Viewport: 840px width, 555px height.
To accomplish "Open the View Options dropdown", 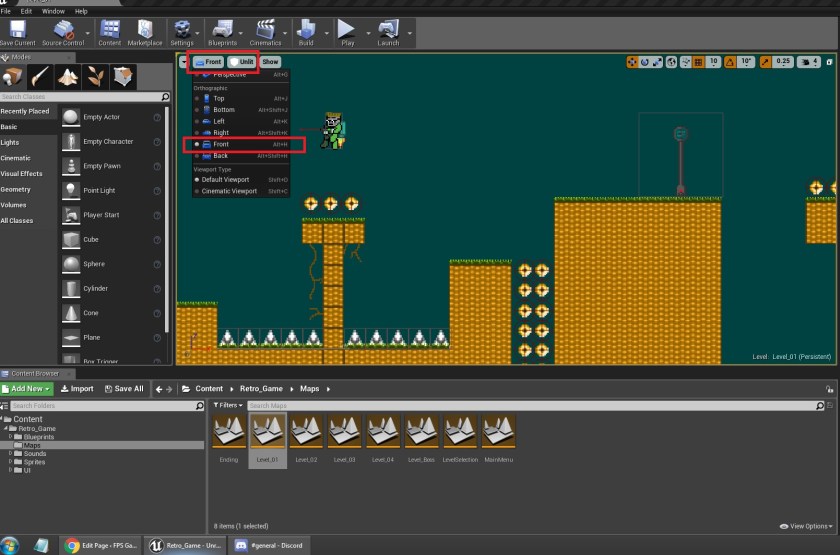I will click(x=805, y=526).
